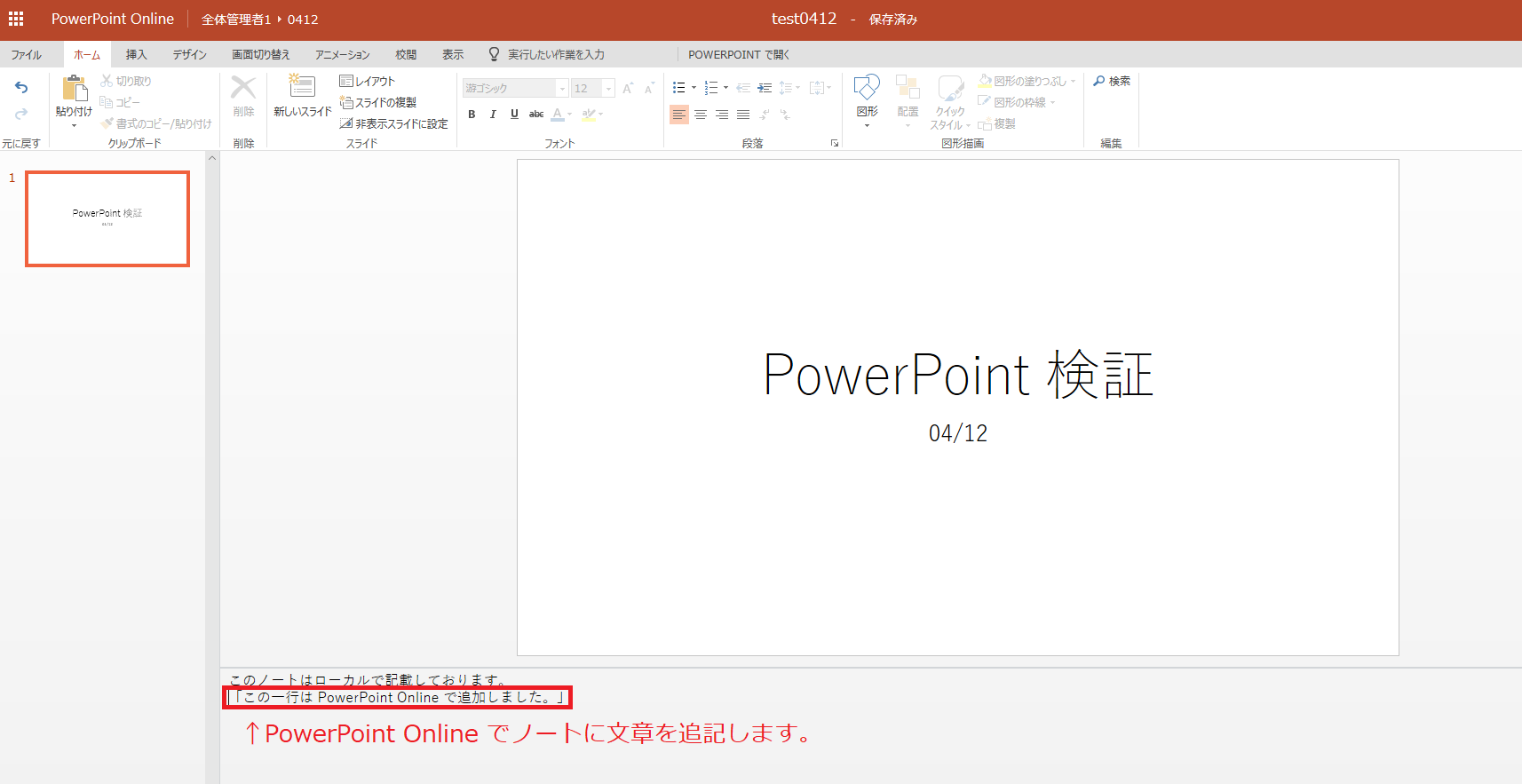Viewport: 1522px width, 784px height.
Task: Select slide 1 thumbnail
Action: click(x=107, y=218)
